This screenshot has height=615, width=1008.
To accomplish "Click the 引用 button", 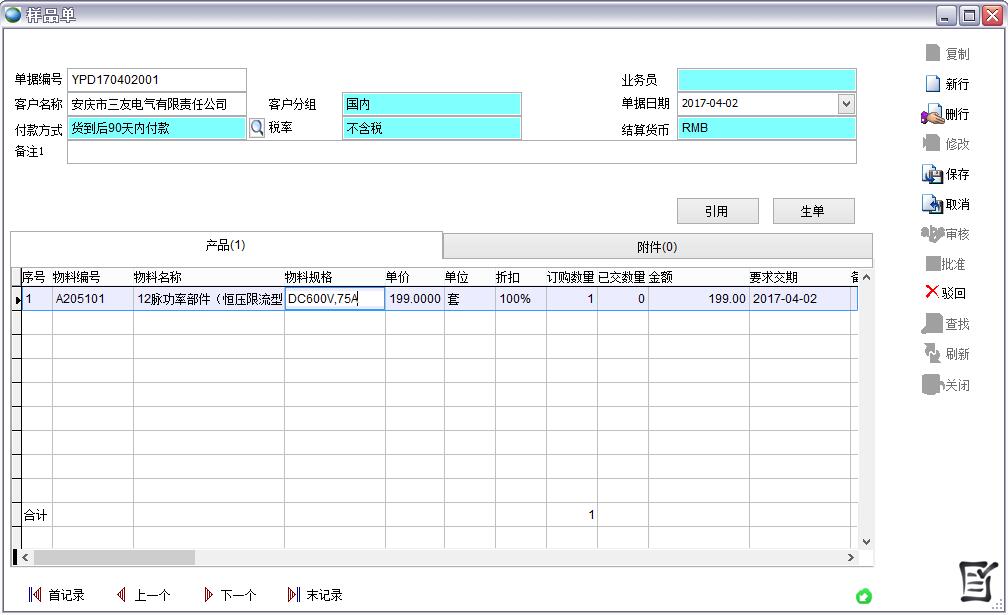I will [717, 210].
